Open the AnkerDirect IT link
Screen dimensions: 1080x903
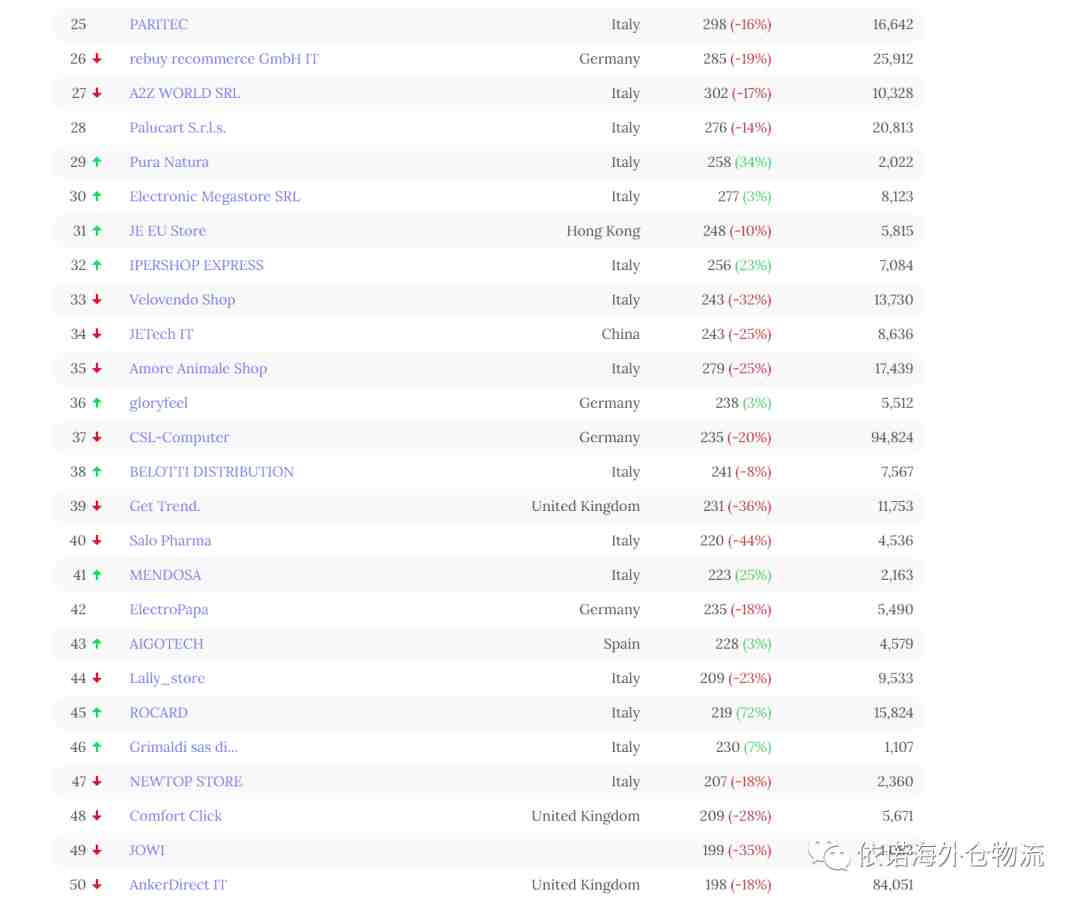178,886
